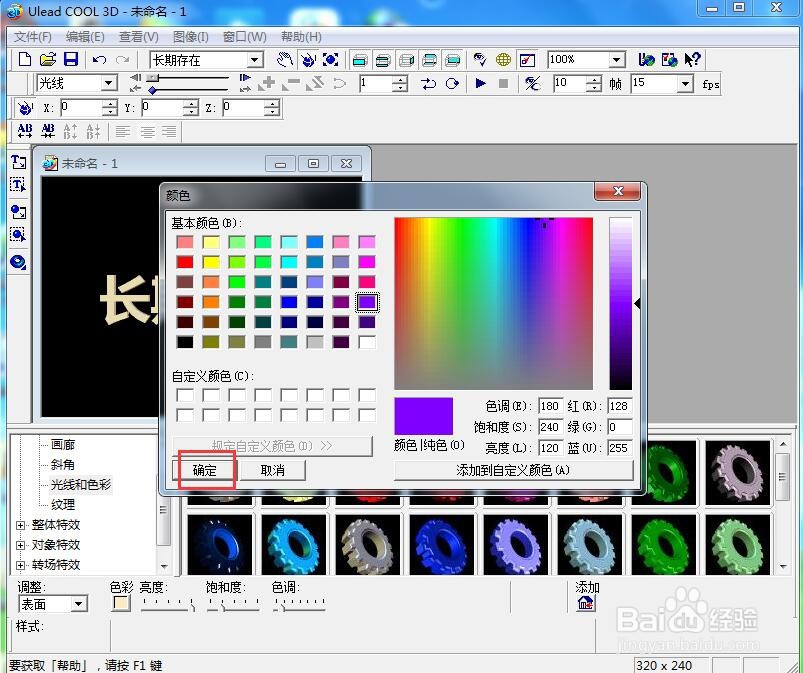Open the 帮助(H) menu

pyautogui.click(x=301, y=37)
